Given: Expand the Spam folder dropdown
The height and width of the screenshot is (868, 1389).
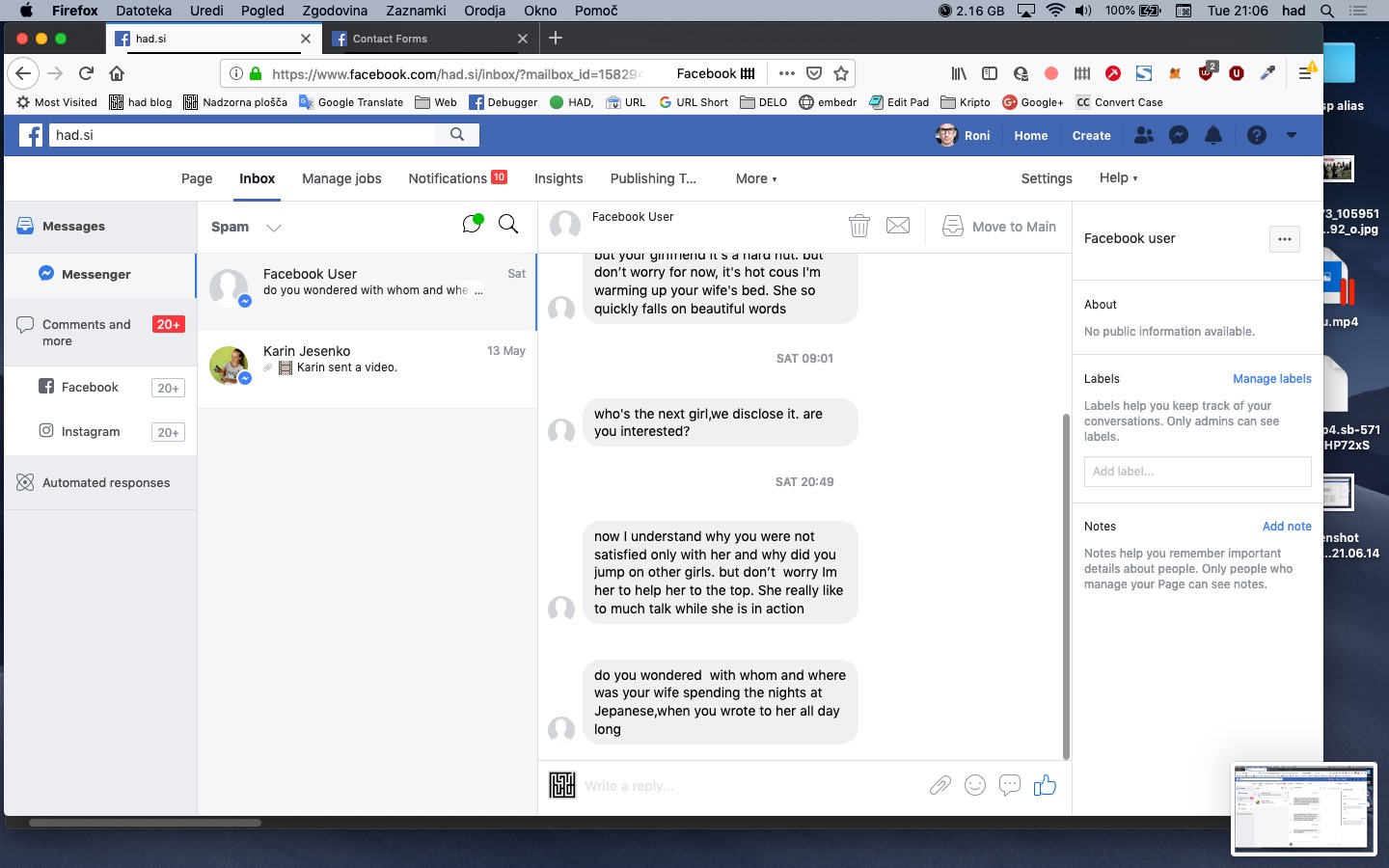Looking at the screenshot, I should [x=273, y=228].
